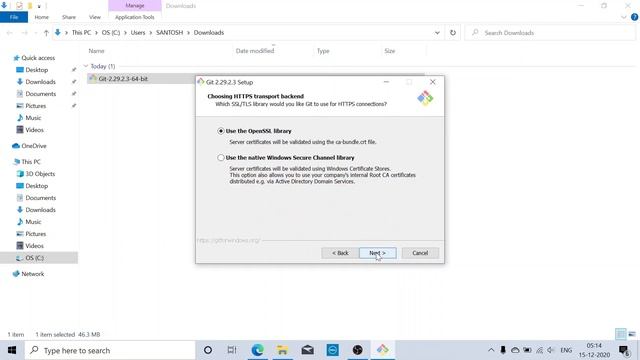Go forward in Explorer navigation
Image resolution: width=640 pixels, height=360 pixels.
[24, 33]
